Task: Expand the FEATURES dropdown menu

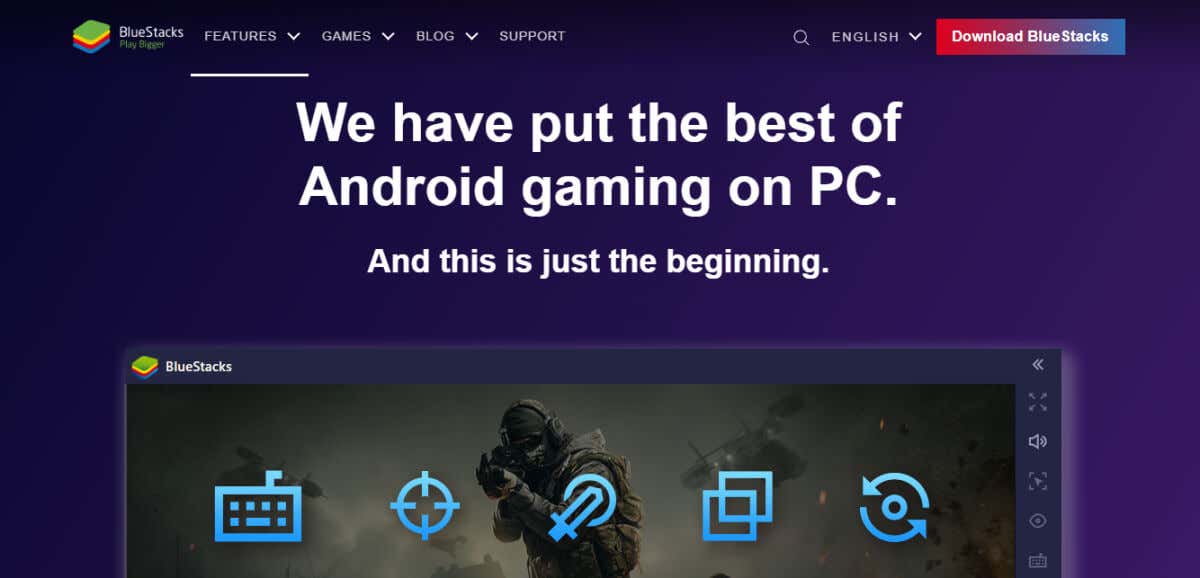Action: (252, 36)
